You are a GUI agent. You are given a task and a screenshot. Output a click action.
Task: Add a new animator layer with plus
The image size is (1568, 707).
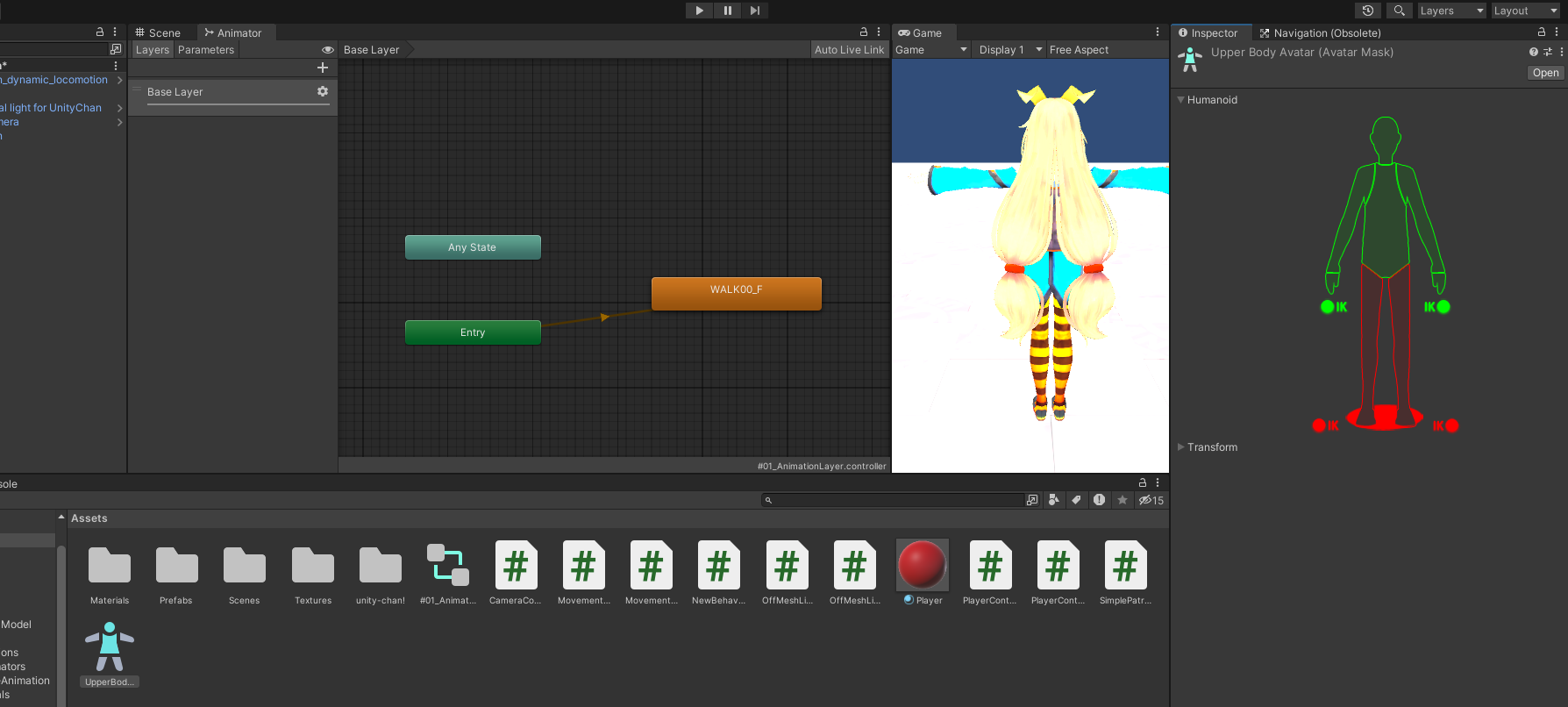point(323,68)
